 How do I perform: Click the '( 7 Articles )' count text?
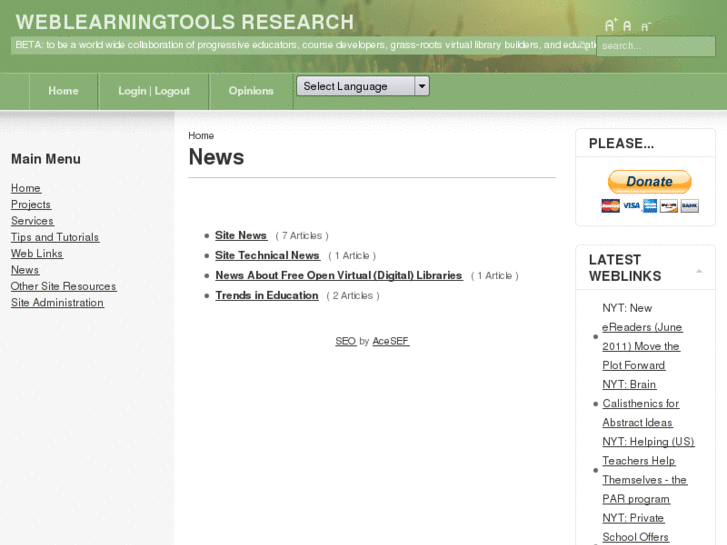click(x=302, y=236)
